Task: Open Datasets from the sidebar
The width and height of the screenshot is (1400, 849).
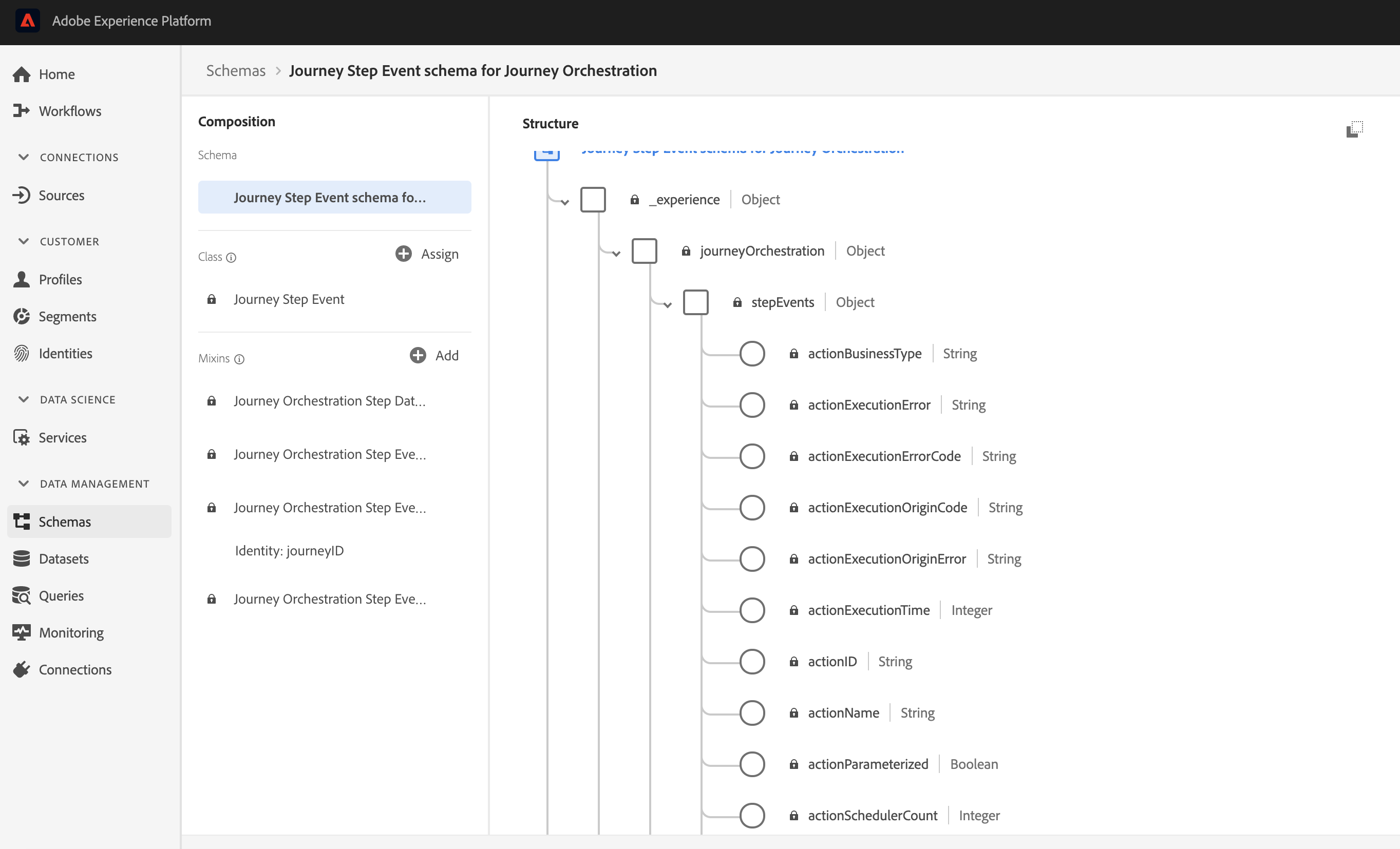Action: pos(64,559)
